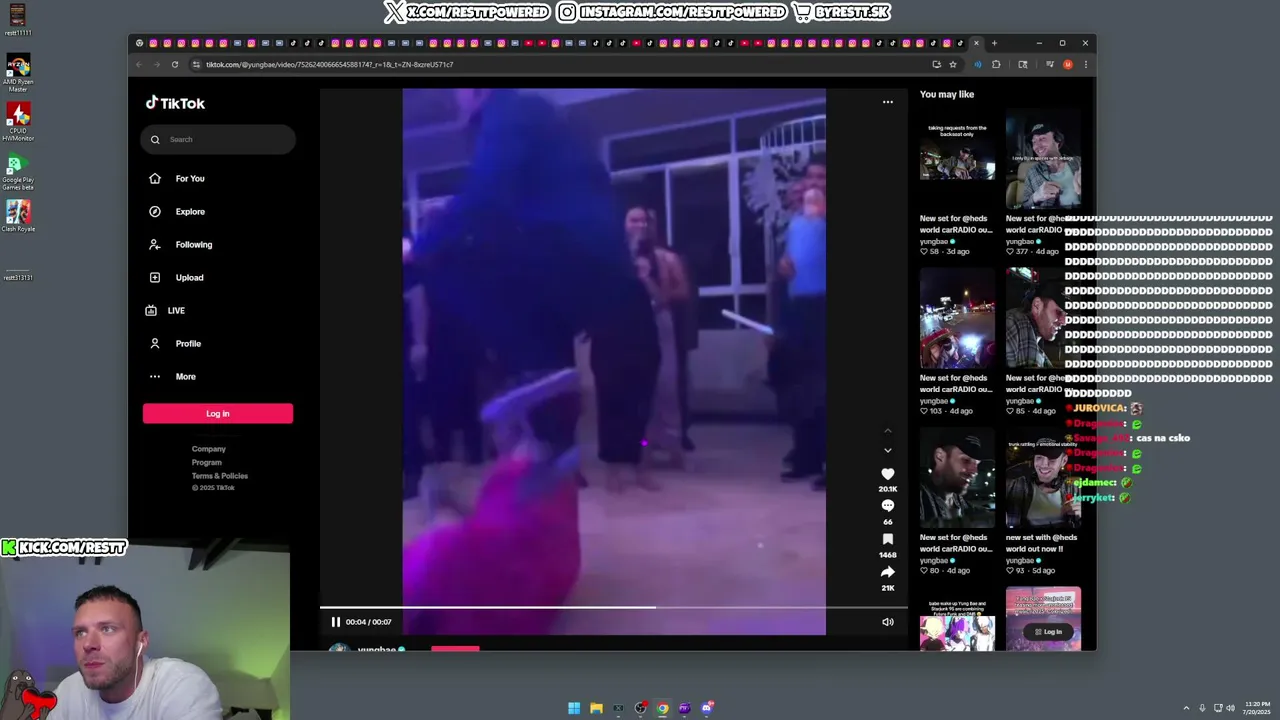This screenshot has height=720, width=1280.
Task: Open OBS Studio from the taskbar
Action: [640, 708]
